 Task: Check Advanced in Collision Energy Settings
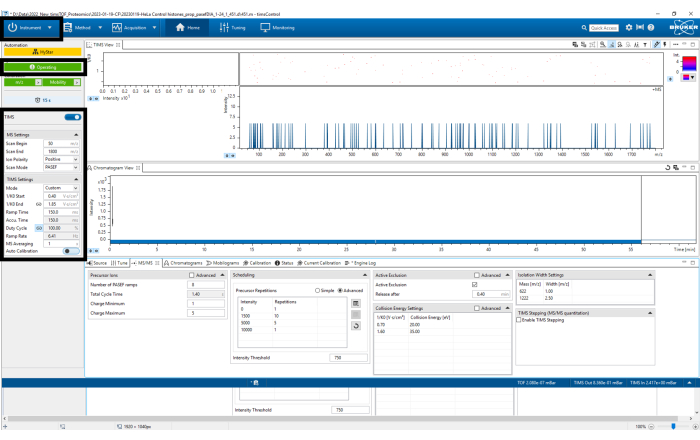pyautogui.click(x=477, y=308)
